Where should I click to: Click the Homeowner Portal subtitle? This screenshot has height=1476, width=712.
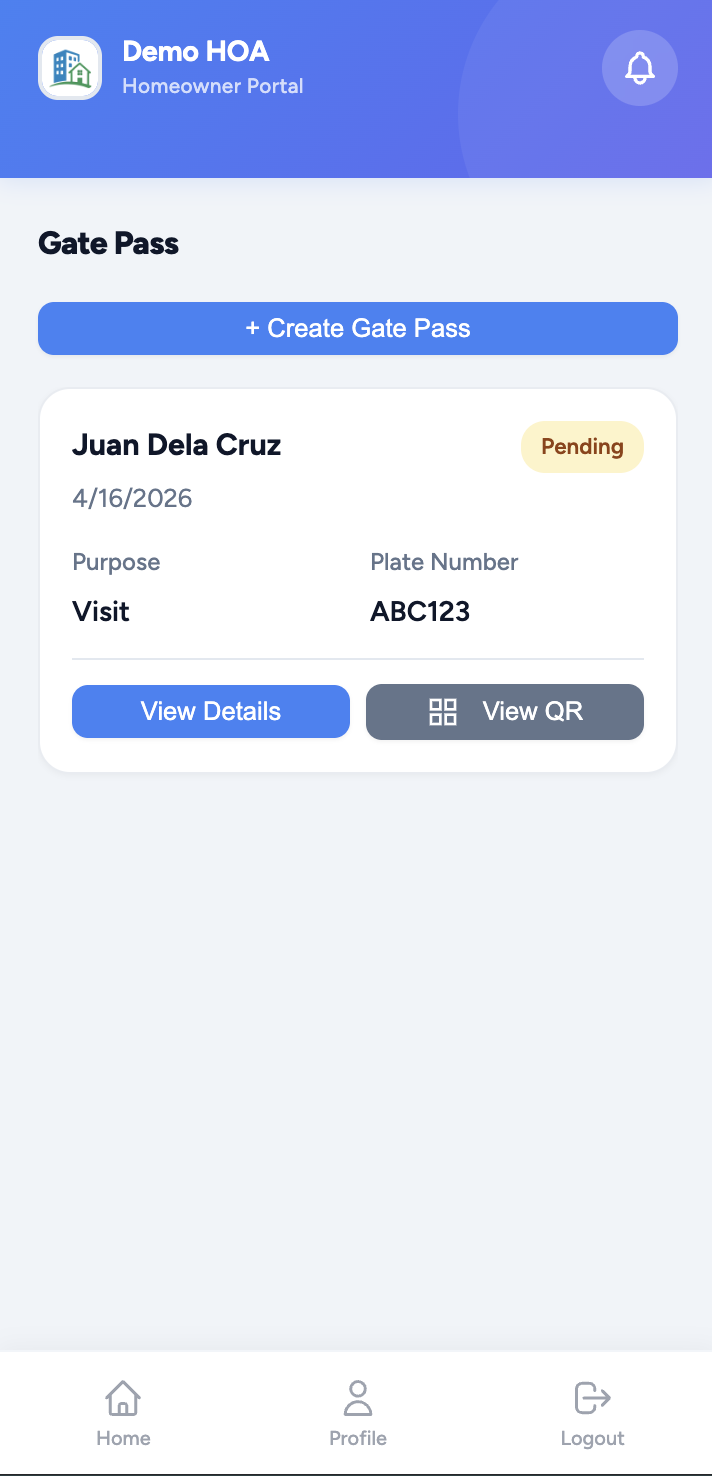coord(213,86)
